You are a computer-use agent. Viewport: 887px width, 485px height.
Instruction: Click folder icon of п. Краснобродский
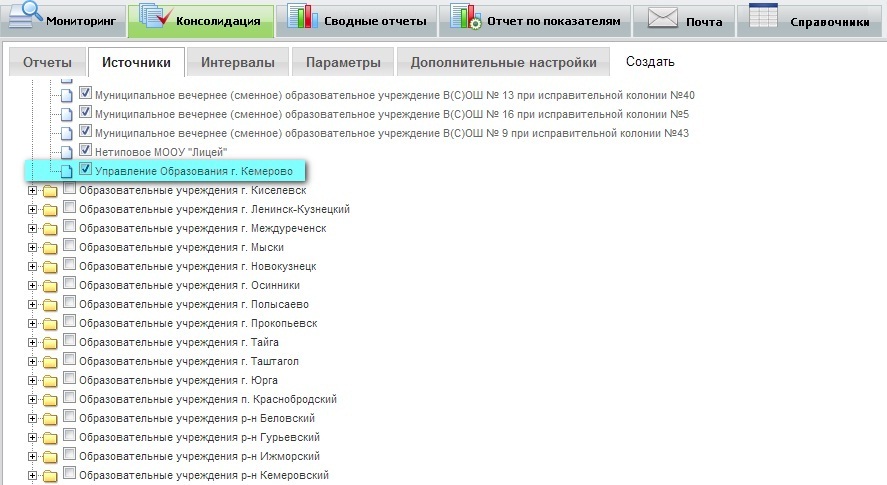(50, 400)
